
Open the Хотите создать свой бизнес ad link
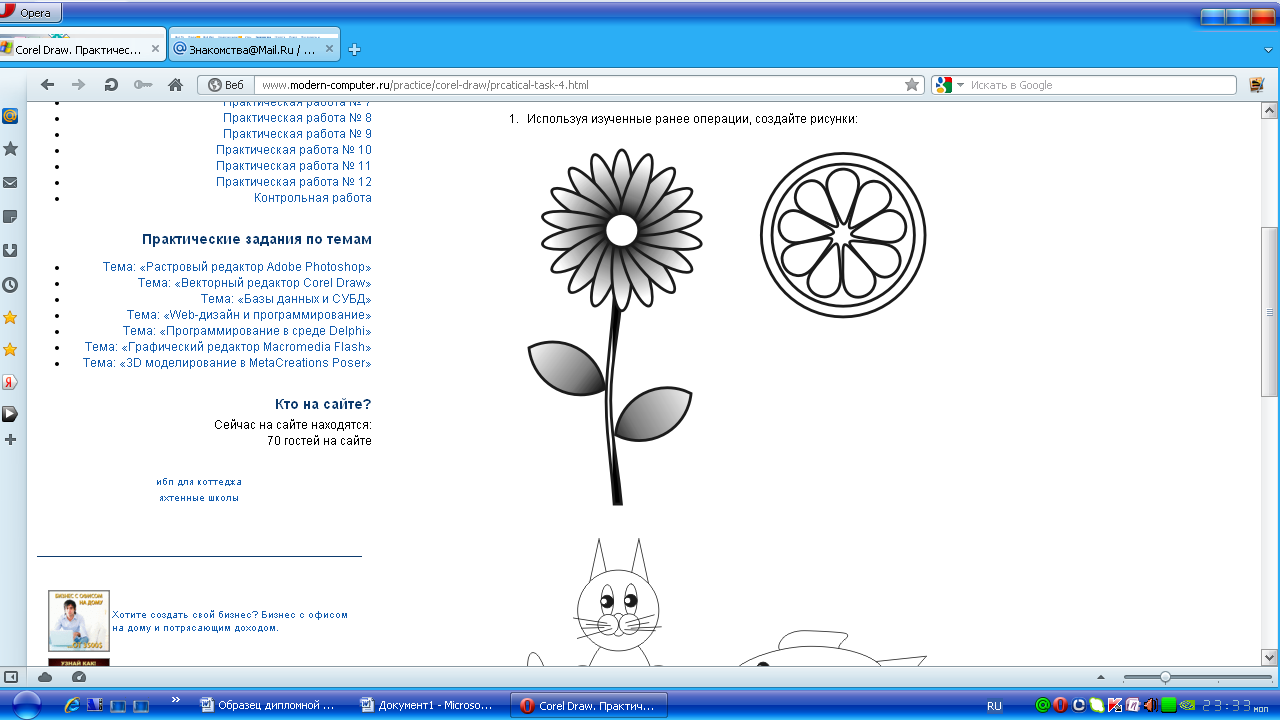pos(230,621)
